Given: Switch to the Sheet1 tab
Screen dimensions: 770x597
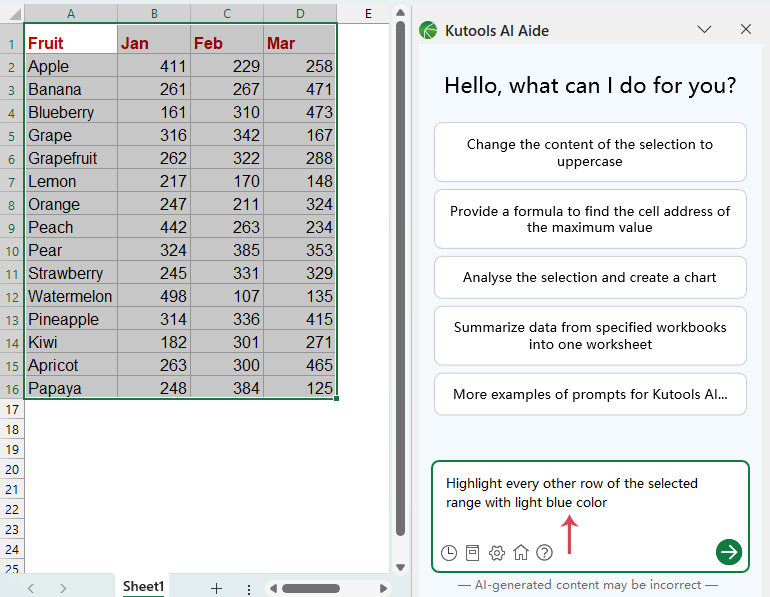Looking at the screenshot, I should 143,586.
